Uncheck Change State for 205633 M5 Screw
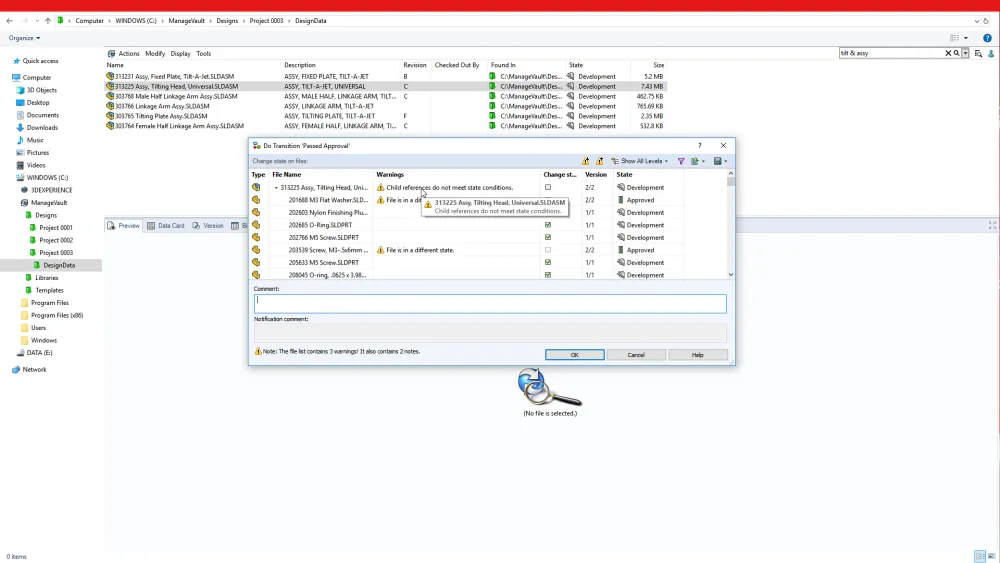This screenshot has width=1000, height=563. click(548, 262)
